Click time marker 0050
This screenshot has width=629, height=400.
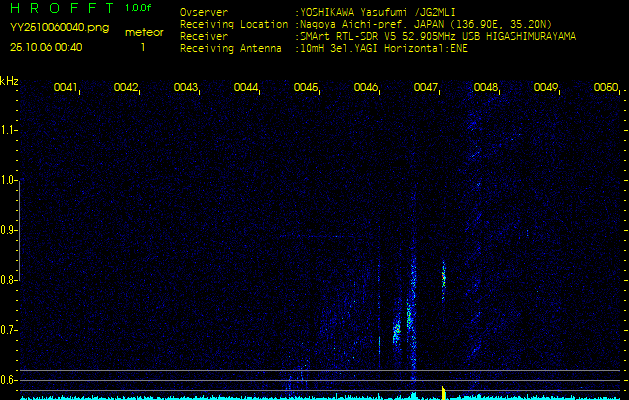pyautogui.click(x=606, y=87)
